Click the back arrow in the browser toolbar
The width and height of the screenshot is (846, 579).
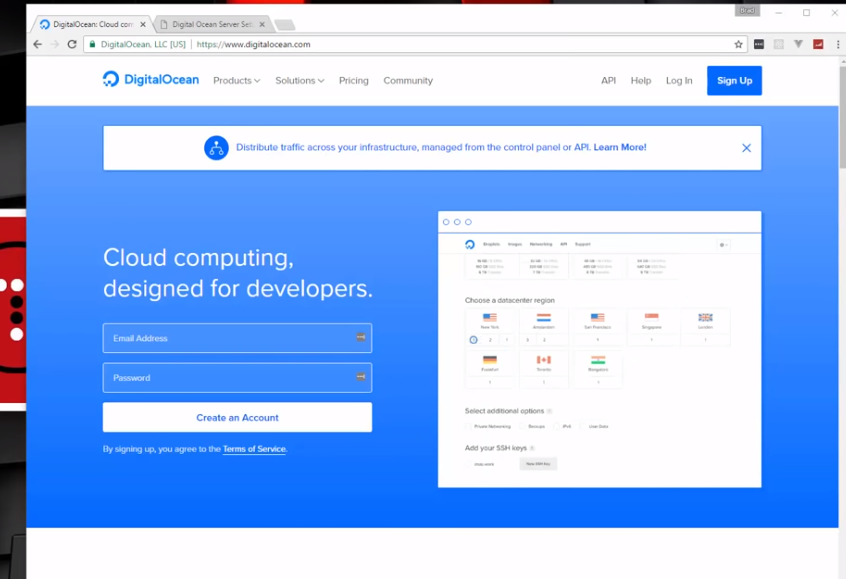36,44
